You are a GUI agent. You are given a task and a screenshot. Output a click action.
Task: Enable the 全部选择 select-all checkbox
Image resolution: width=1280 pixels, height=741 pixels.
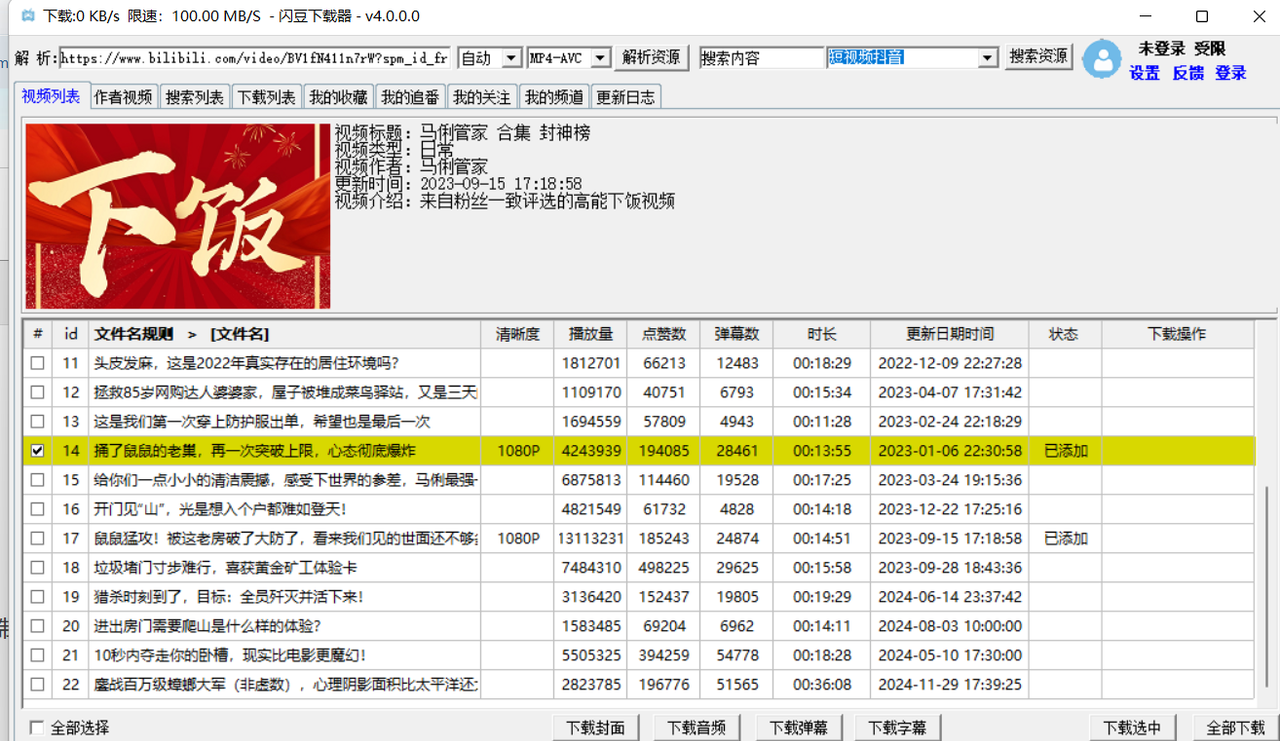(36, 724)
